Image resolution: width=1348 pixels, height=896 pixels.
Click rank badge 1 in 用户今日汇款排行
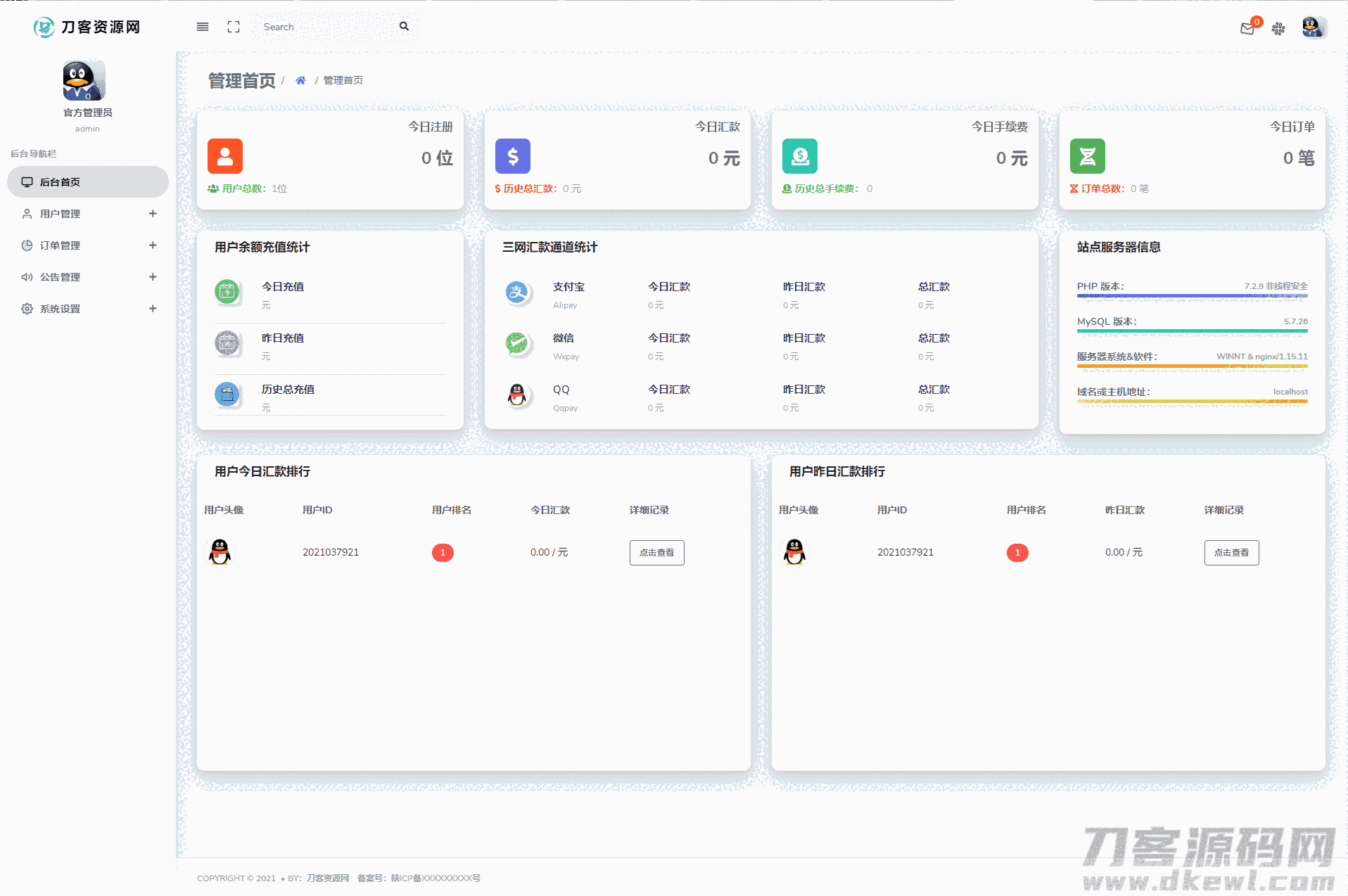click(443, 553)
